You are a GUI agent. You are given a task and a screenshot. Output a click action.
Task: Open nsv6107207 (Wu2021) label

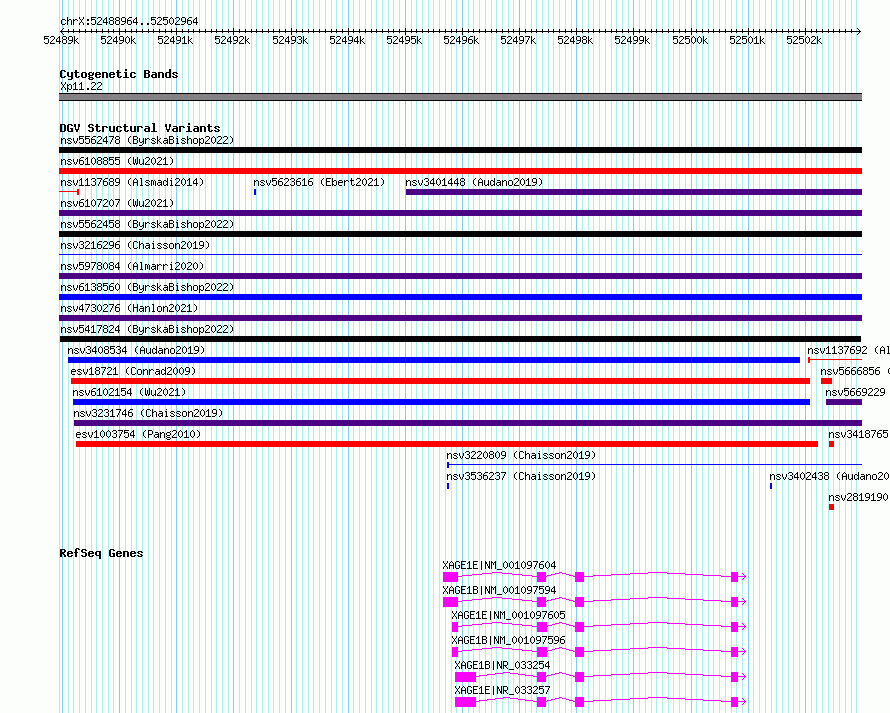(117, 203)
